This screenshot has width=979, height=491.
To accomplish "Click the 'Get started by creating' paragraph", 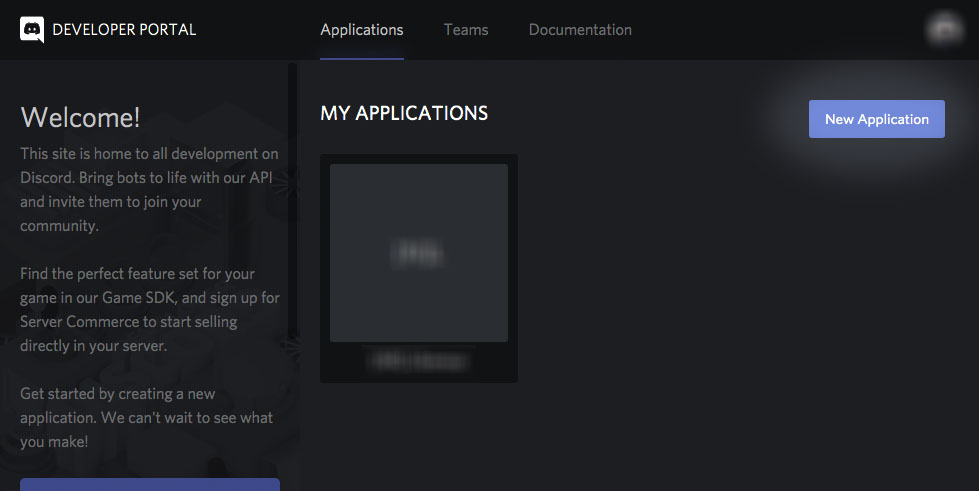I will click(x=146, y=417).
